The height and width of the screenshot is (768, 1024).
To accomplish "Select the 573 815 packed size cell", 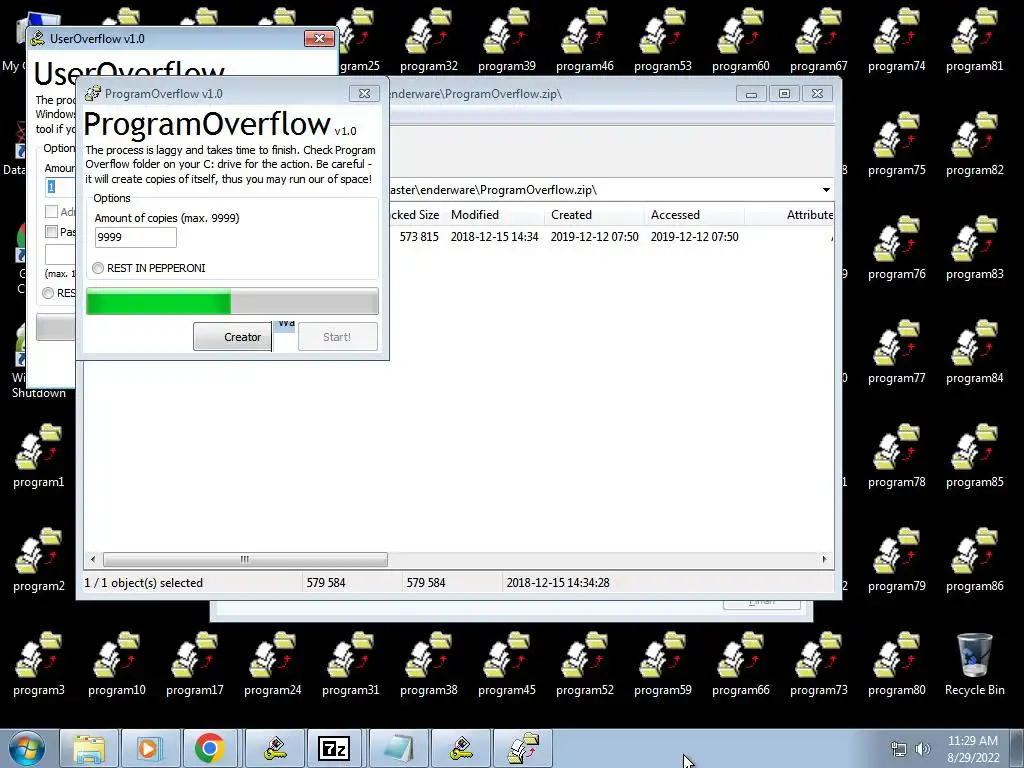I will click(419, 236).
